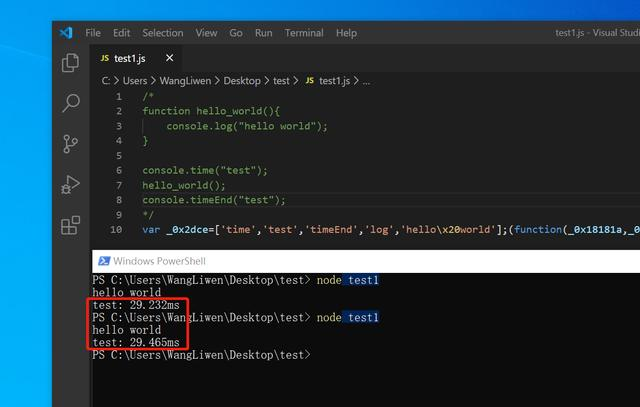
Task: Expand the breadcrumb ellipsis symbol list
Action: pos(366,82)
